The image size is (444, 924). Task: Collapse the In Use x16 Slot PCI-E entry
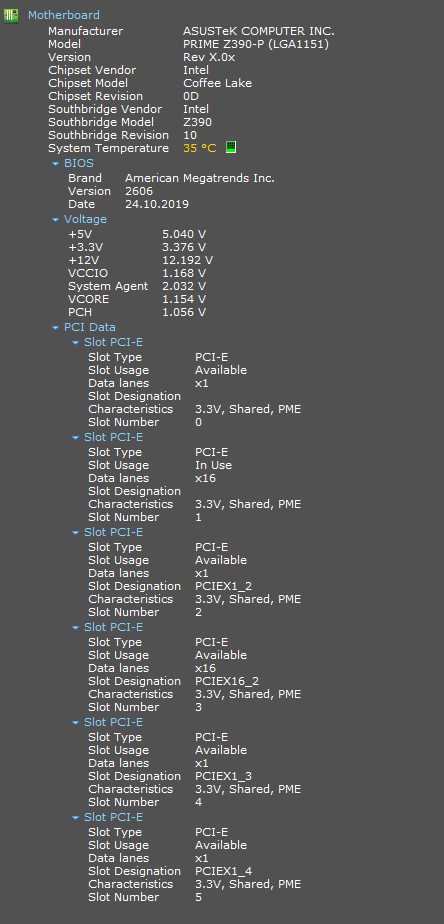click(x=75, y=438)
